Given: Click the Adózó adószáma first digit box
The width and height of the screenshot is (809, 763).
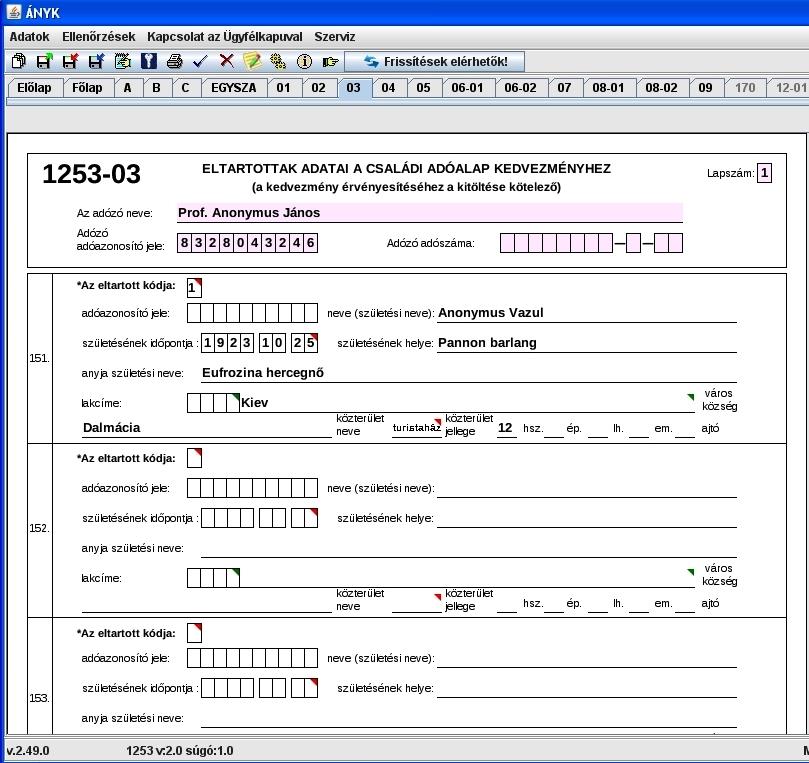Looking at the screenshot, I should tap(507, 243).
